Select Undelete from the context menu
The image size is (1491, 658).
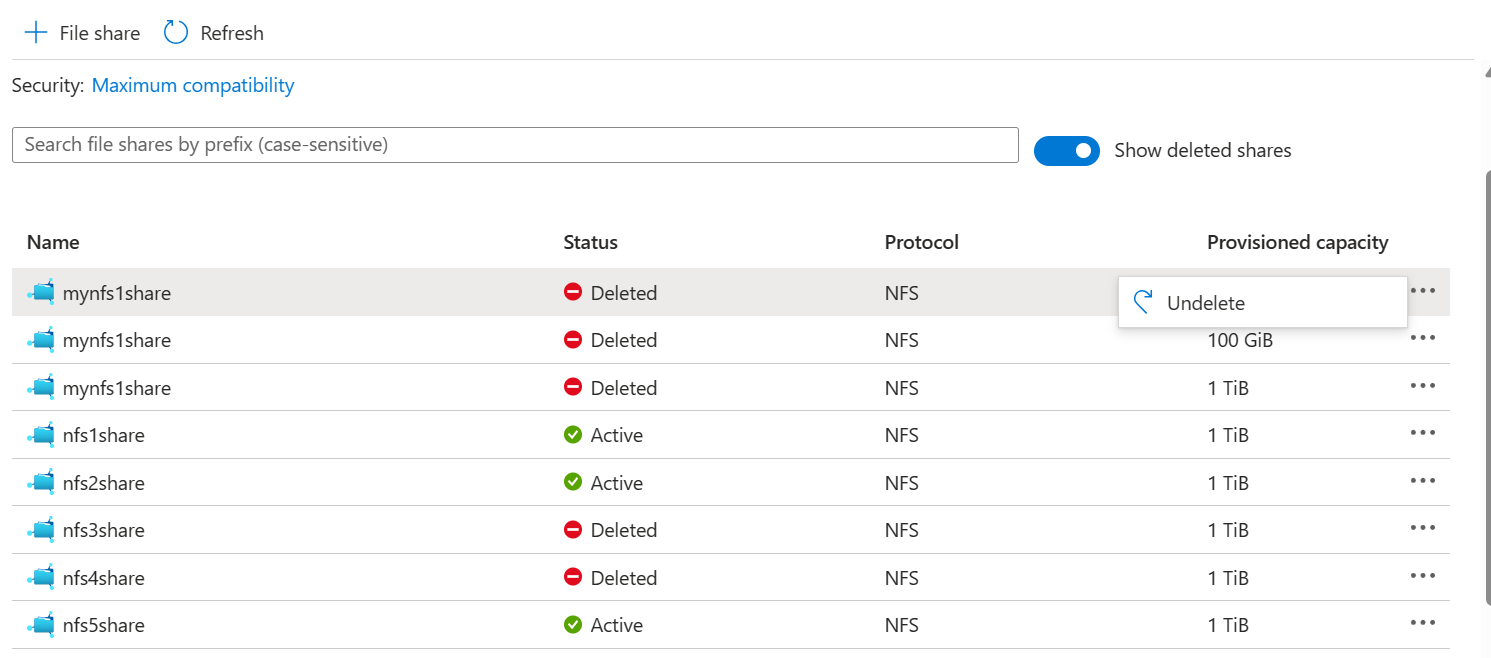[x=1205, y=303]
